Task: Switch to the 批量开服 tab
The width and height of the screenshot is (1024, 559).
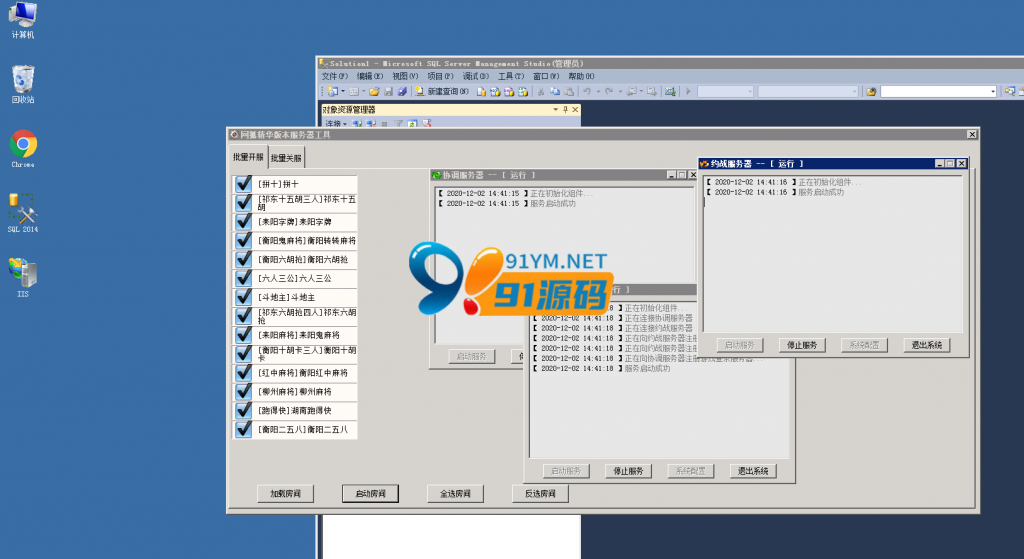Action: [248, 157]
